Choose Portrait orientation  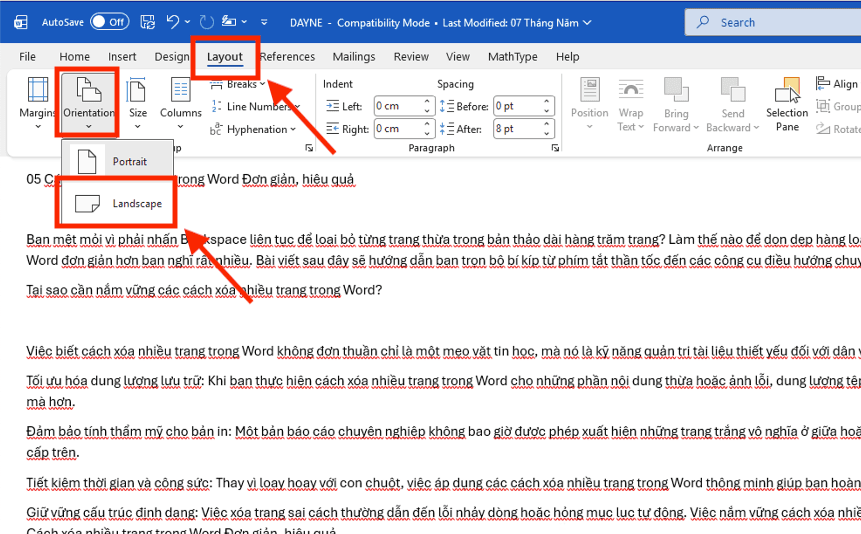[x=118, y=162]
